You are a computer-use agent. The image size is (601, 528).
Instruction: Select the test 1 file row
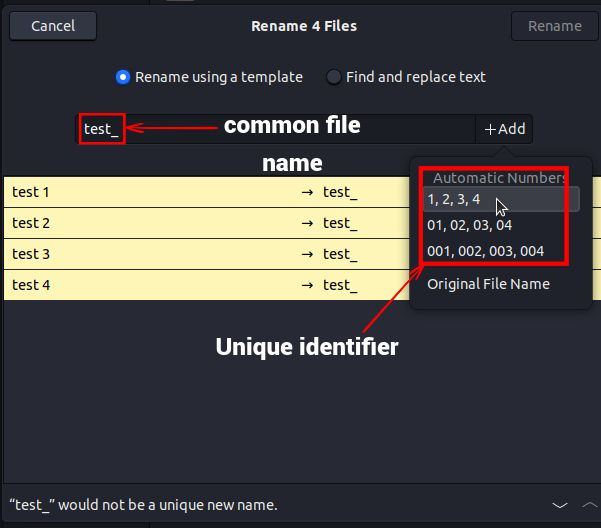point(150,192)
